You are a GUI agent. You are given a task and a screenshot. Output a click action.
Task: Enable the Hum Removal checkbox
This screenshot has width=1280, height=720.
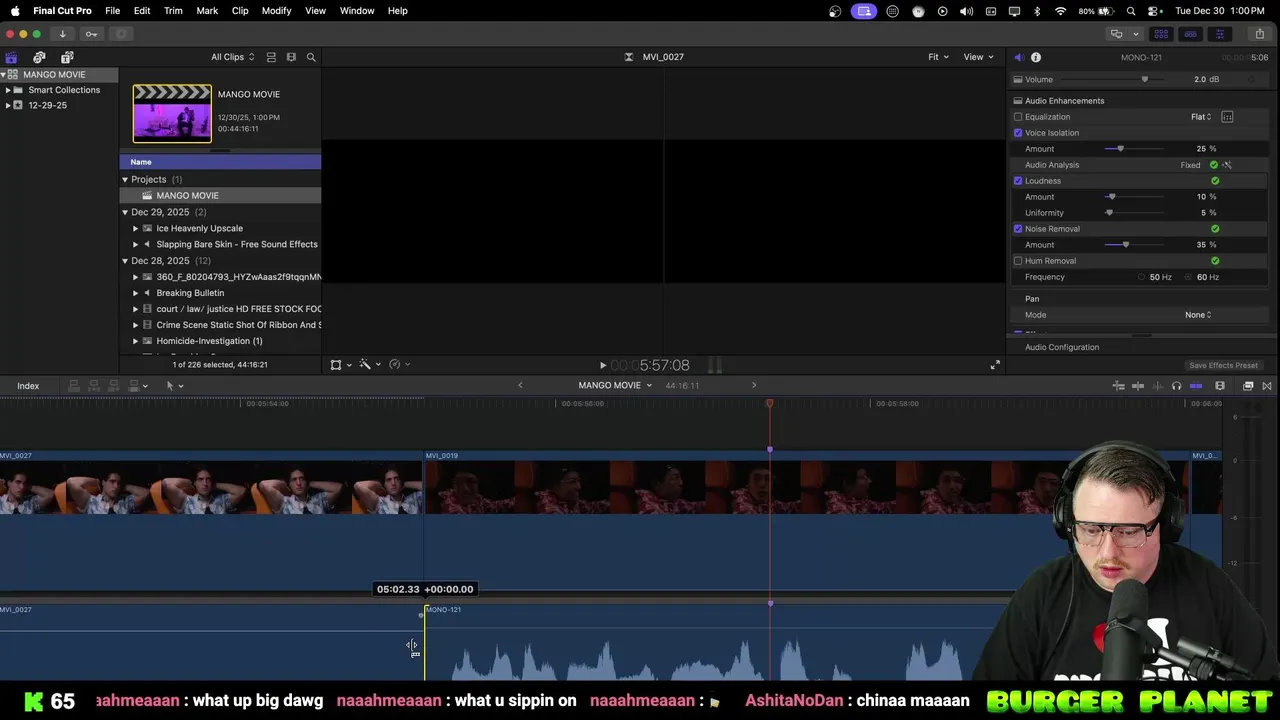coord(1018,261)
